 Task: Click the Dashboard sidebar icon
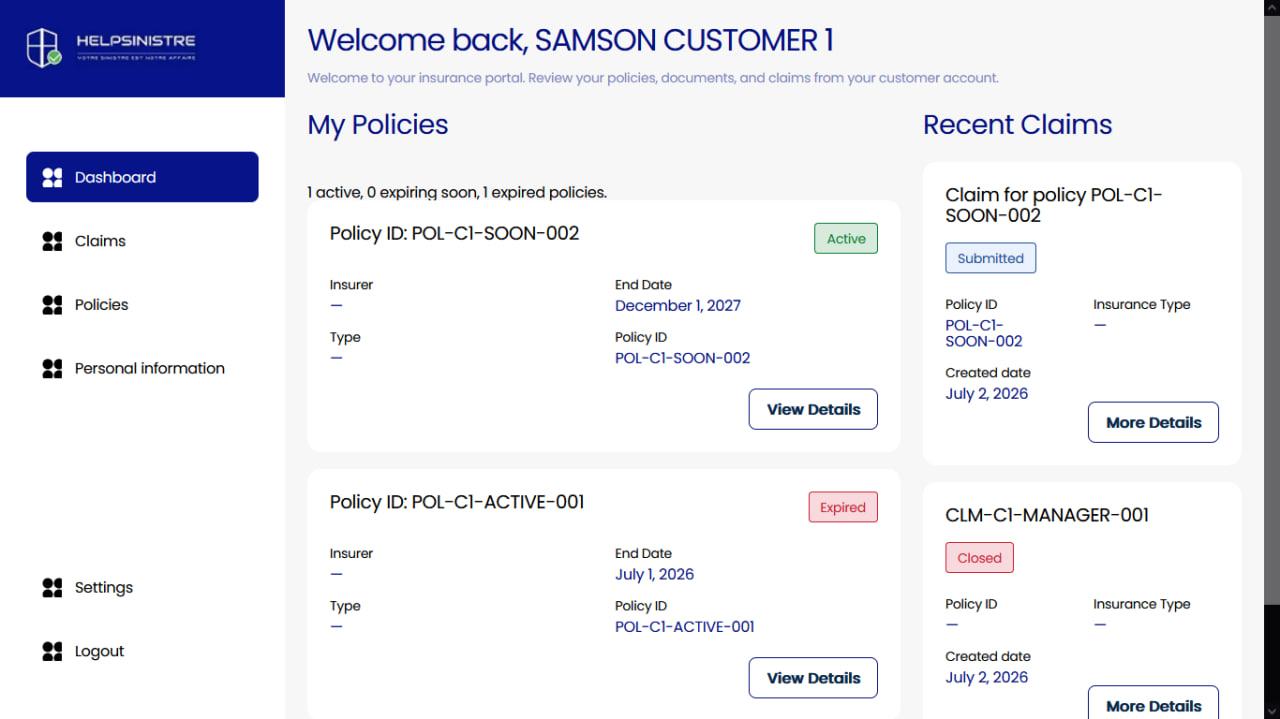52,177
